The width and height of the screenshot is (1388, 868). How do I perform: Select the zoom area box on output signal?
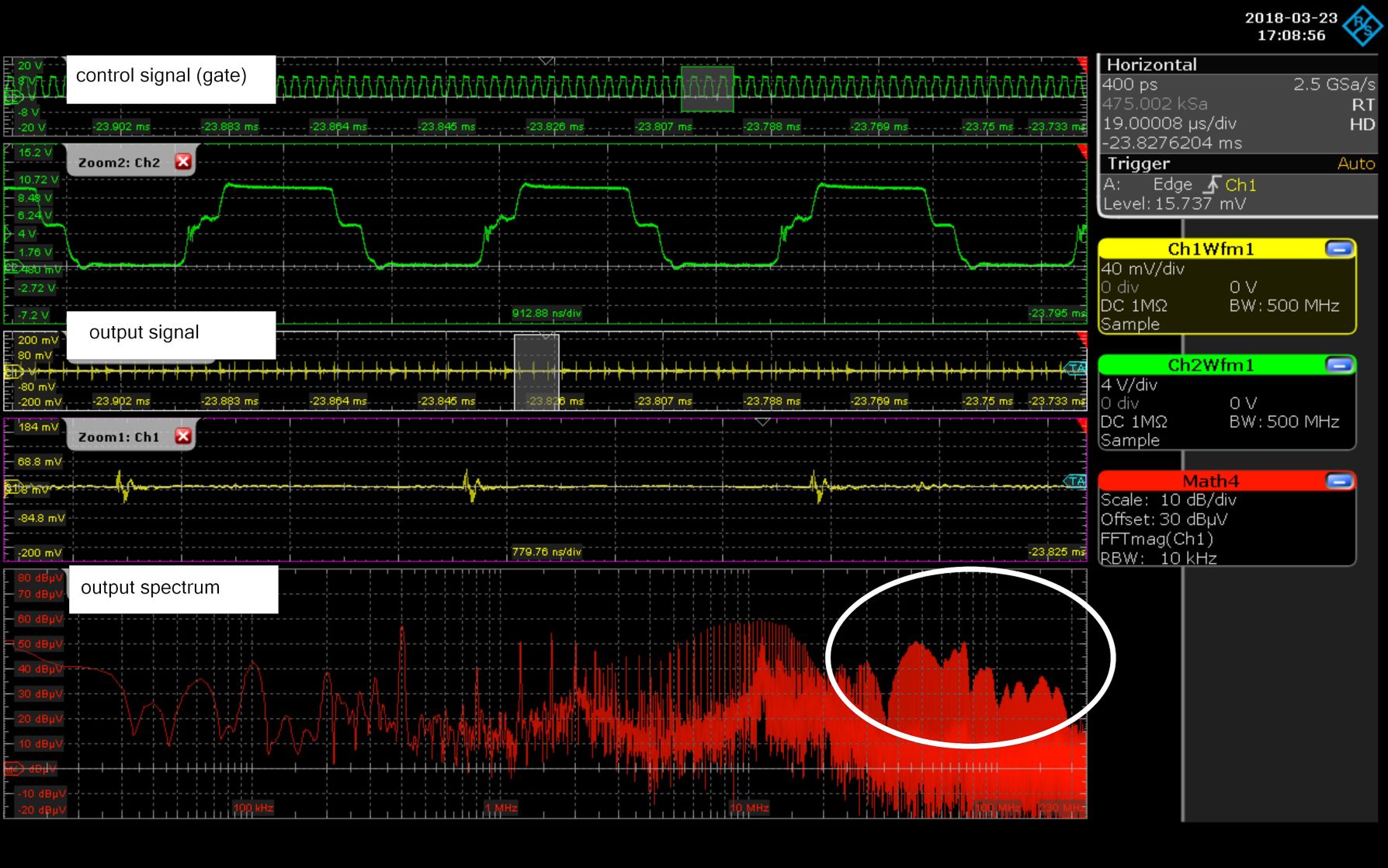click(536, 372)
